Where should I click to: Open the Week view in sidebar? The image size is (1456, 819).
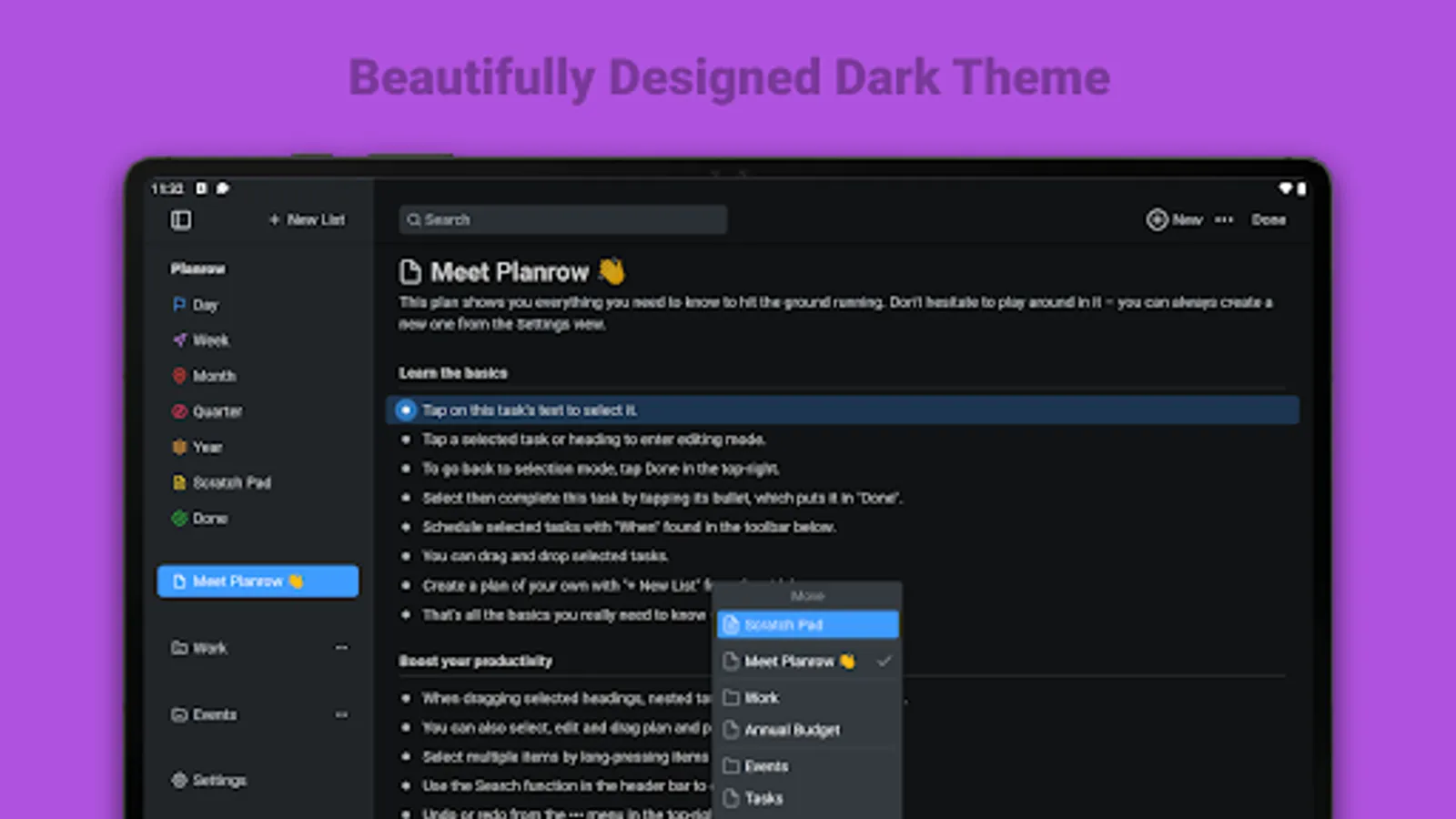(x=201, y=340)
